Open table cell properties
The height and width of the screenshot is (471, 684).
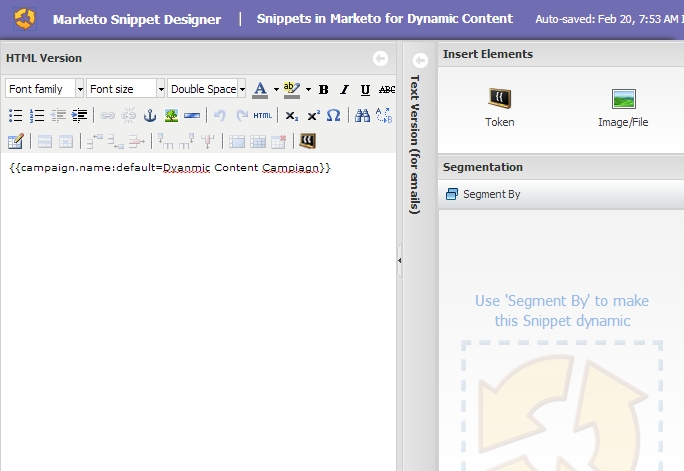tap(66, 142)
